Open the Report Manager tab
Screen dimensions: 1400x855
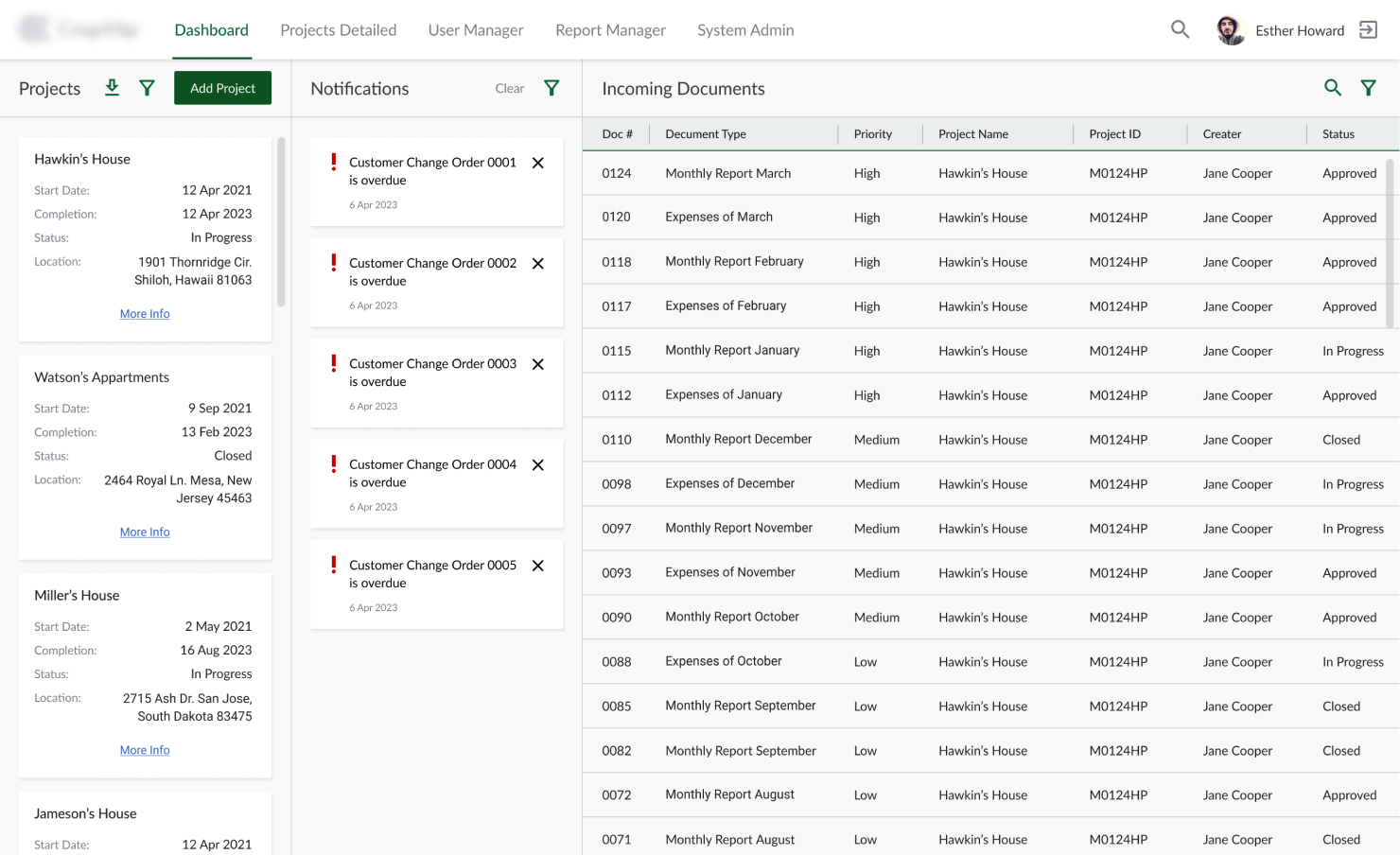611,30
